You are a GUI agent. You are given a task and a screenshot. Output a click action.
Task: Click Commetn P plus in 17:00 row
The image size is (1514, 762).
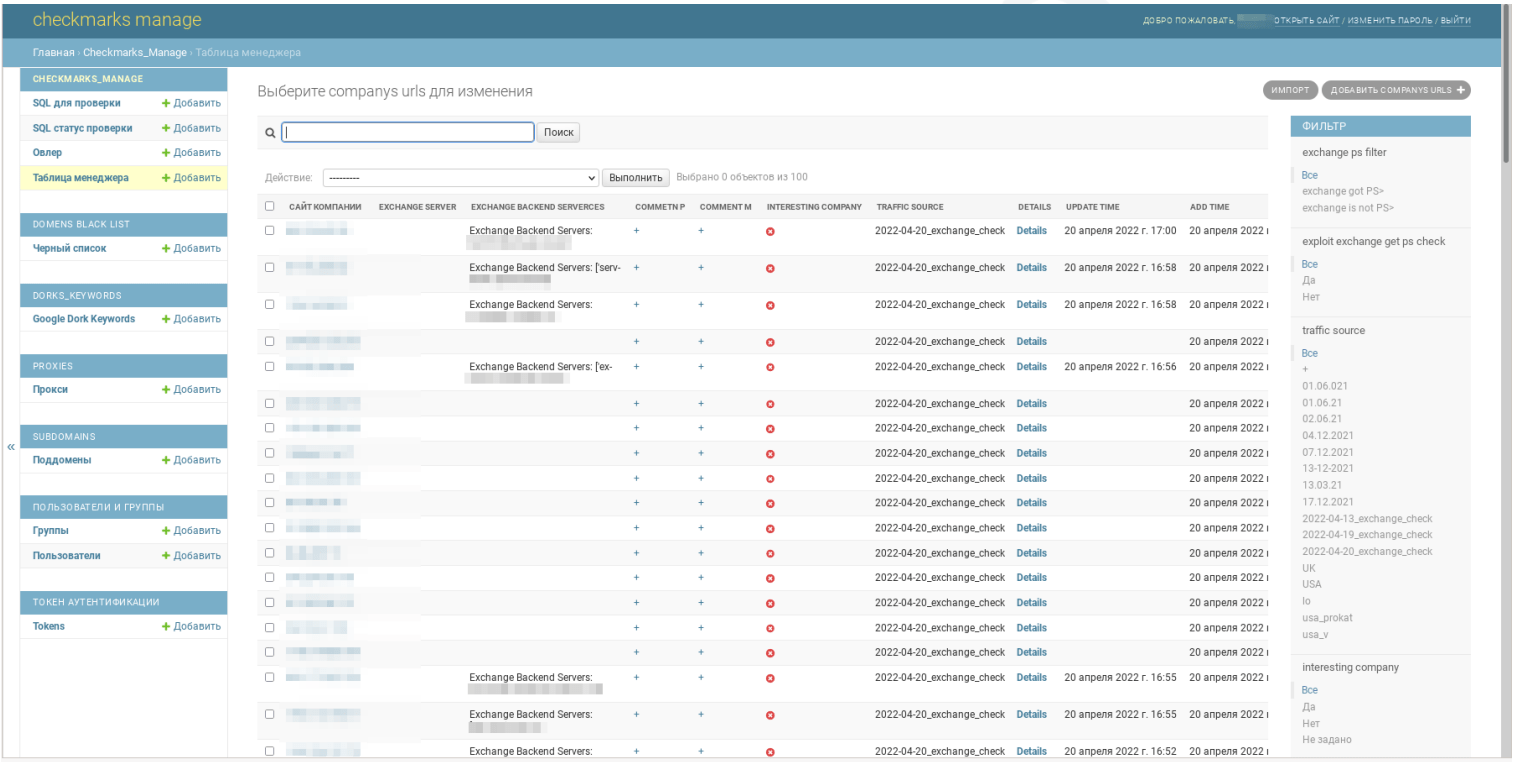coord(636,231)
